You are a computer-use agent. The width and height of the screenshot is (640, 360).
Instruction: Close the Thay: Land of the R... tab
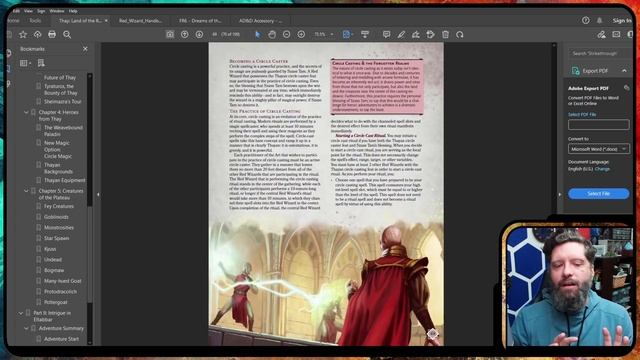106,21
